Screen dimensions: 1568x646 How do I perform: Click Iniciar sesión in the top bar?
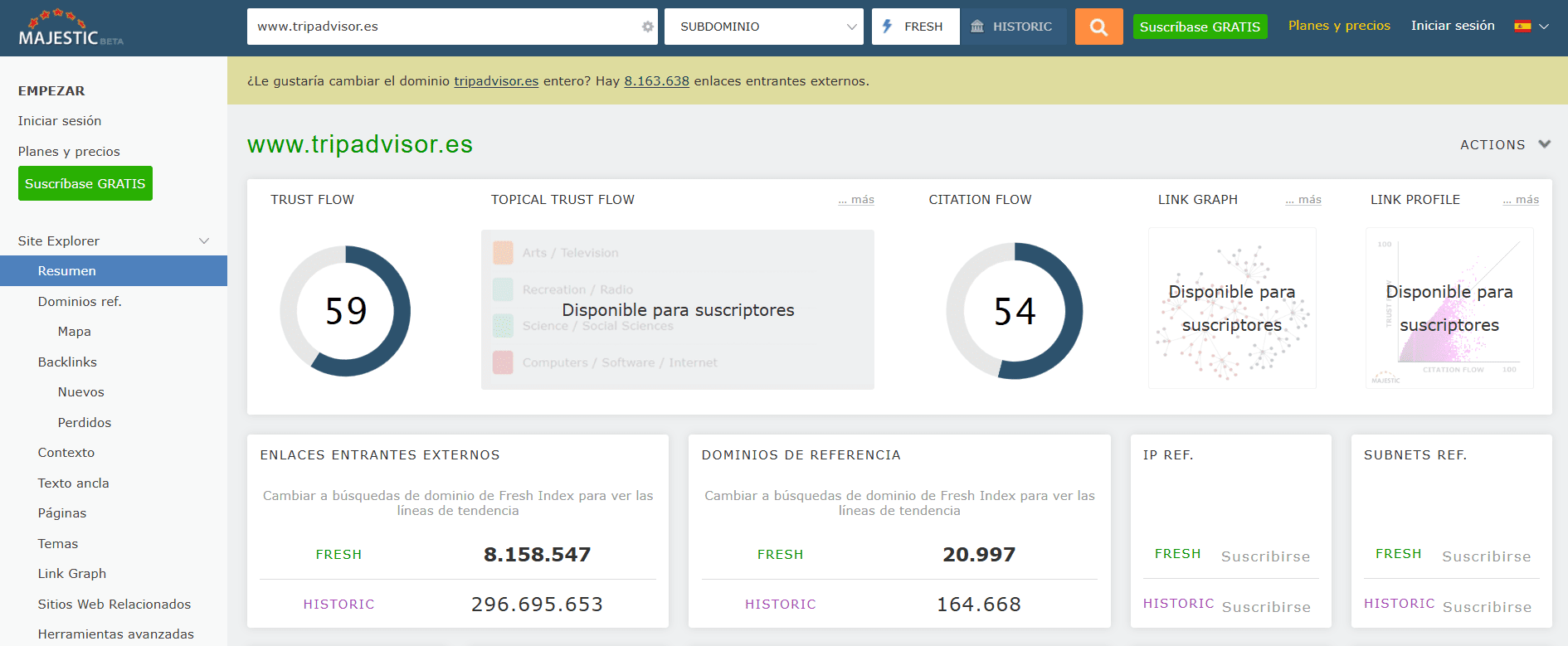(1453, 26)
